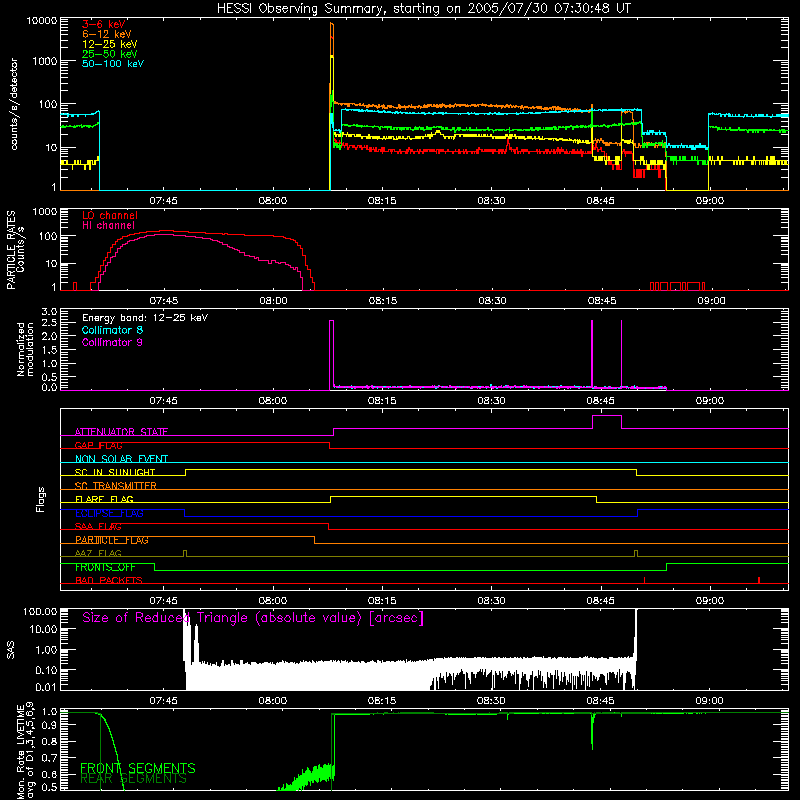Click the counts/s/detector axis label
The height and width of the screenshot is (800, 800).
(x=14, y=104)
